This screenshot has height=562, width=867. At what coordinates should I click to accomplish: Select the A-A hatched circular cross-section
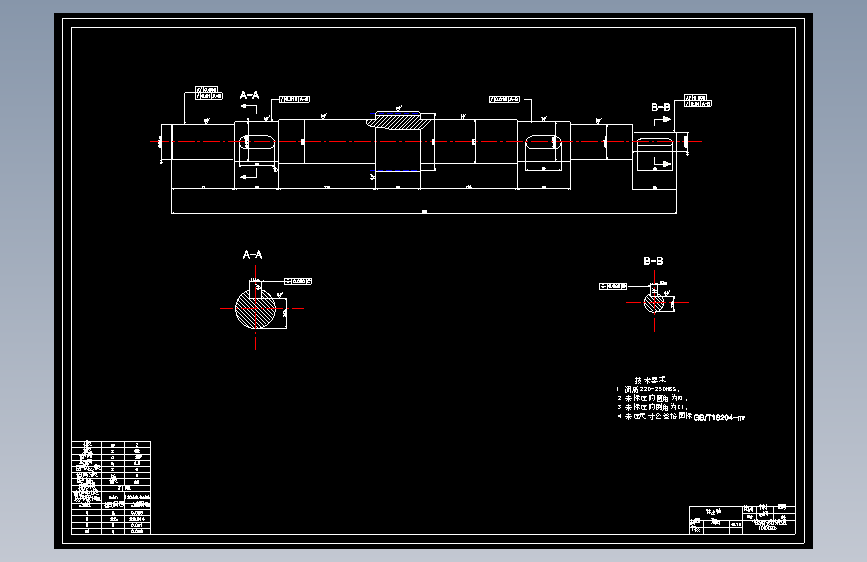(x=255, y=309)
